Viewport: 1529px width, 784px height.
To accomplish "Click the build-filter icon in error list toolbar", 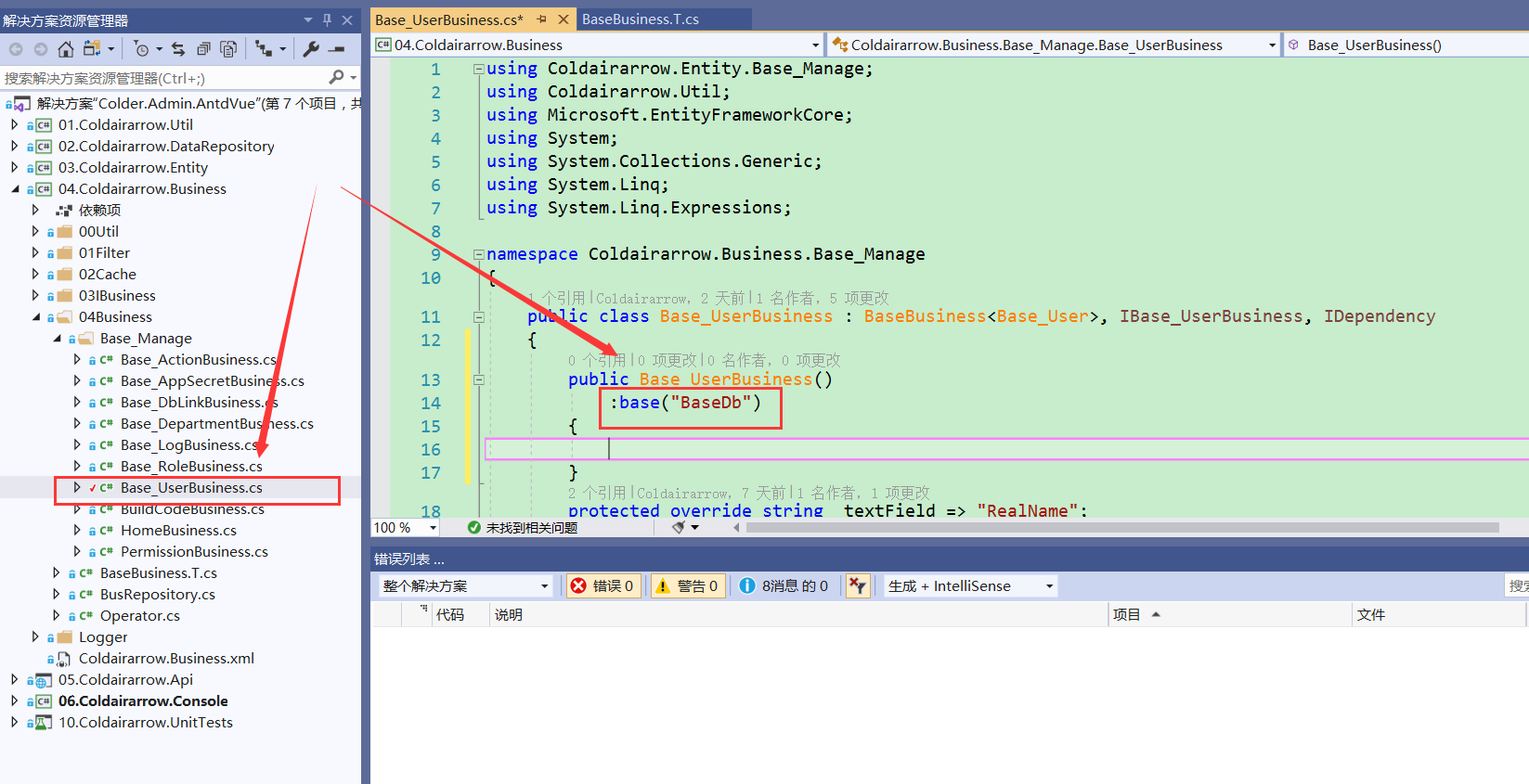I will 857,585.
